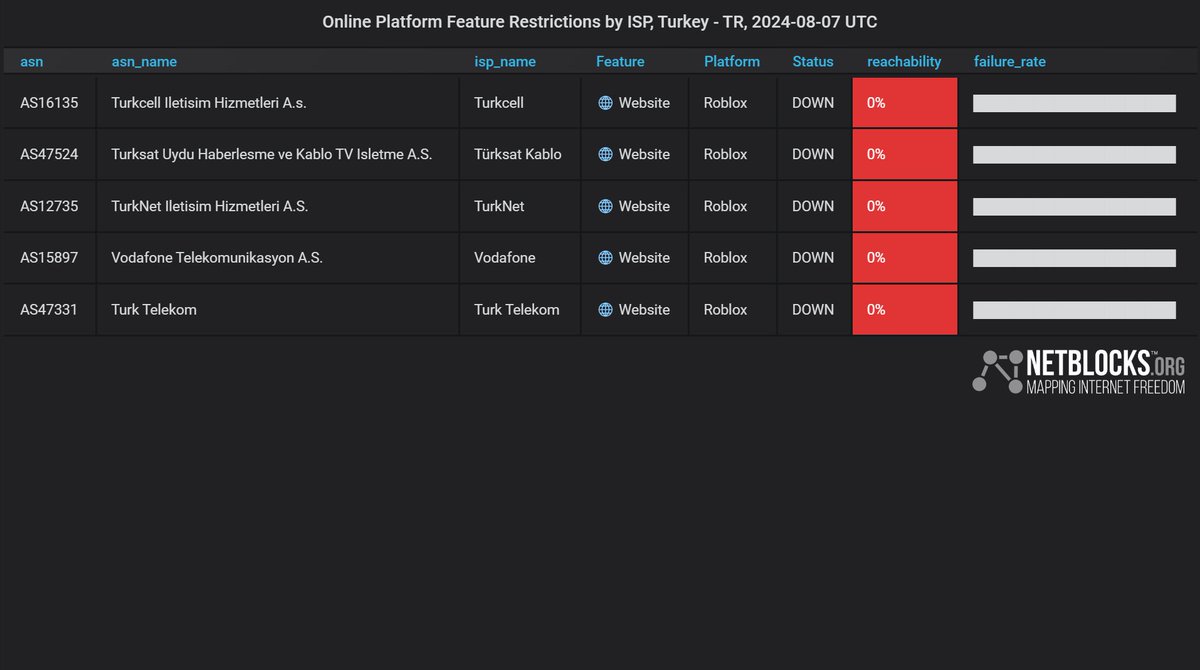This screenshot has width=1200, height=670.
Task: Select the AS47331 cell
Action: click(x=49, y=310)
